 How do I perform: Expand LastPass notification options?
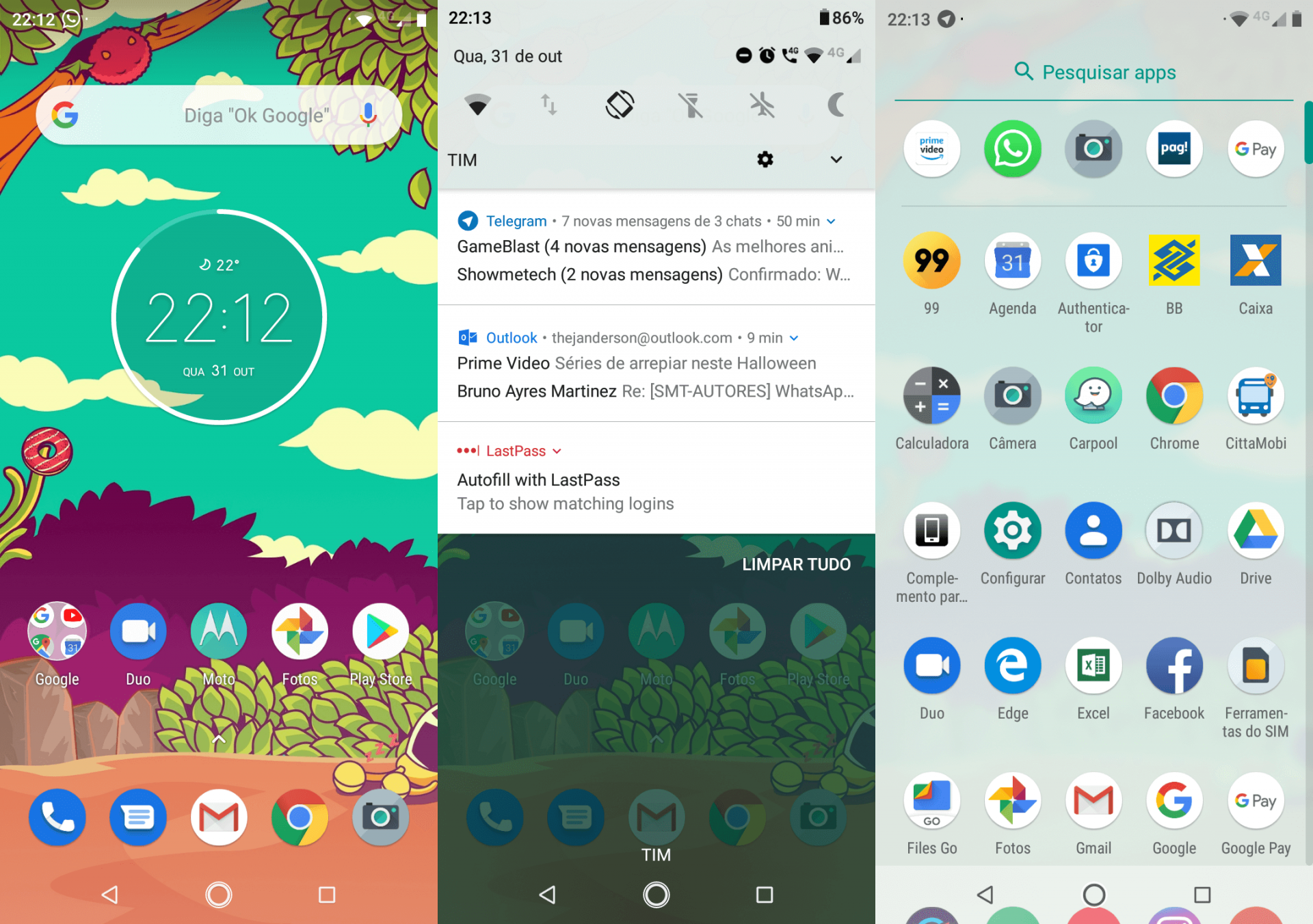coord(557,451)
